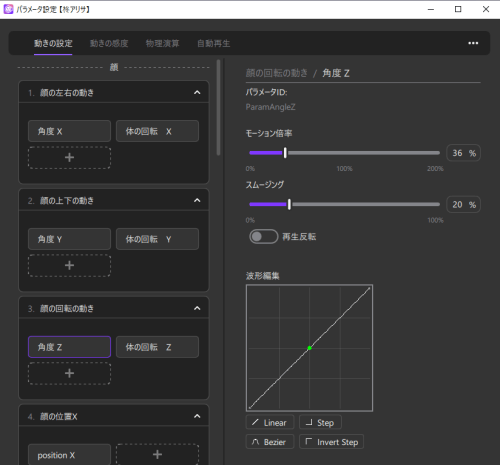Select the 角度 Z parameter

pyautogui.click(x=69, y=347)
